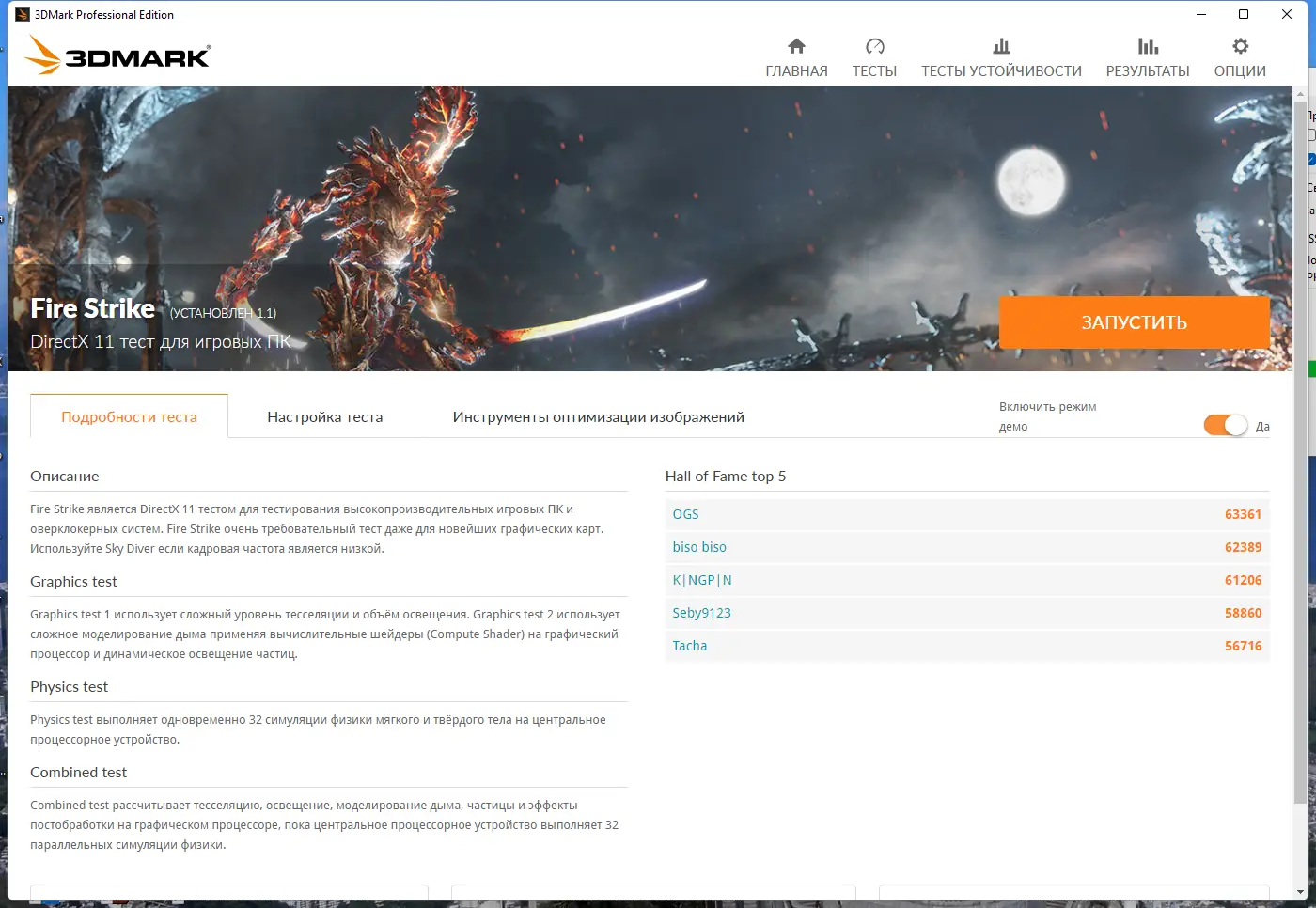Click the 3DMark app icon in title bar
1316x908 pixels.
pos(23,14)
